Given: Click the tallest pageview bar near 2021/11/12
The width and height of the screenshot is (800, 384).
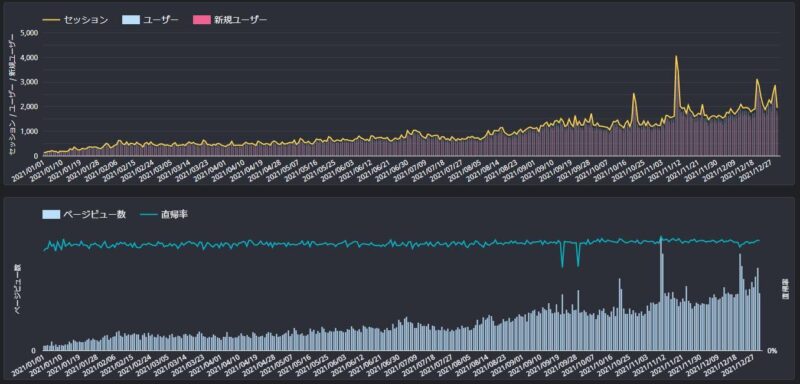Looking at the screenshot, I should click(x=661, y=293).
